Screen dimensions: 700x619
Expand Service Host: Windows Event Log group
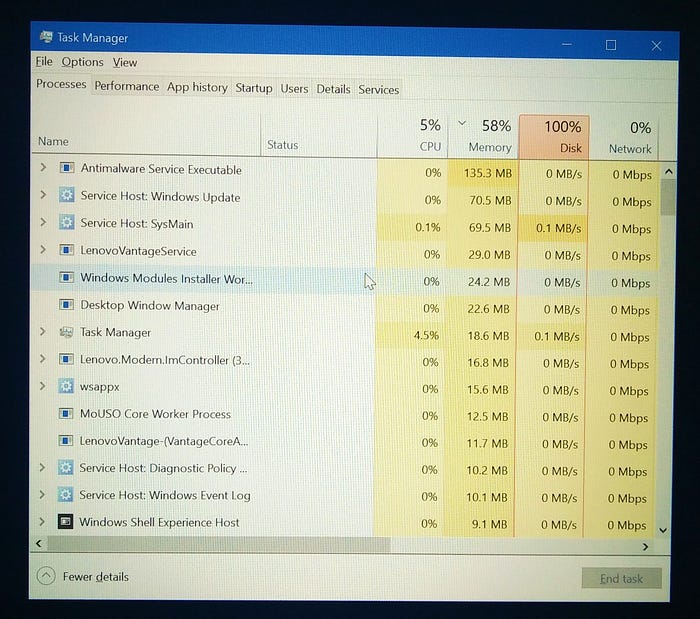tap(42, 494)
